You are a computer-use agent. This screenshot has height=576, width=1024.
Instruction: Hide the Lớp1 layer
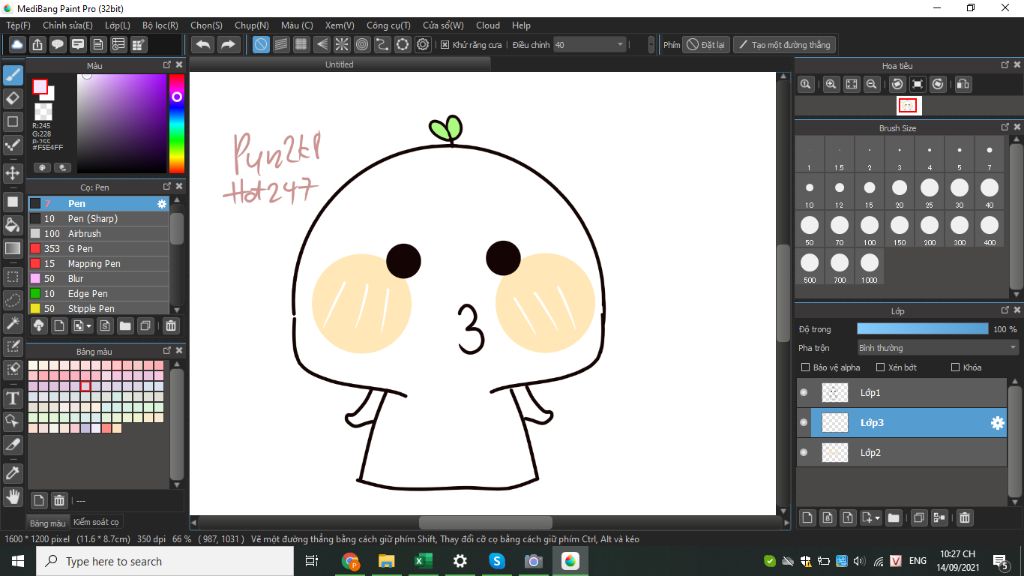pos(804,392)
